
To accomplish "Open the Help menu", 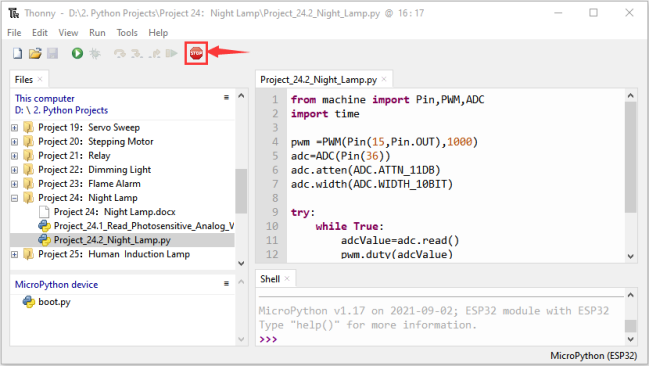I will tap(158, 33).
